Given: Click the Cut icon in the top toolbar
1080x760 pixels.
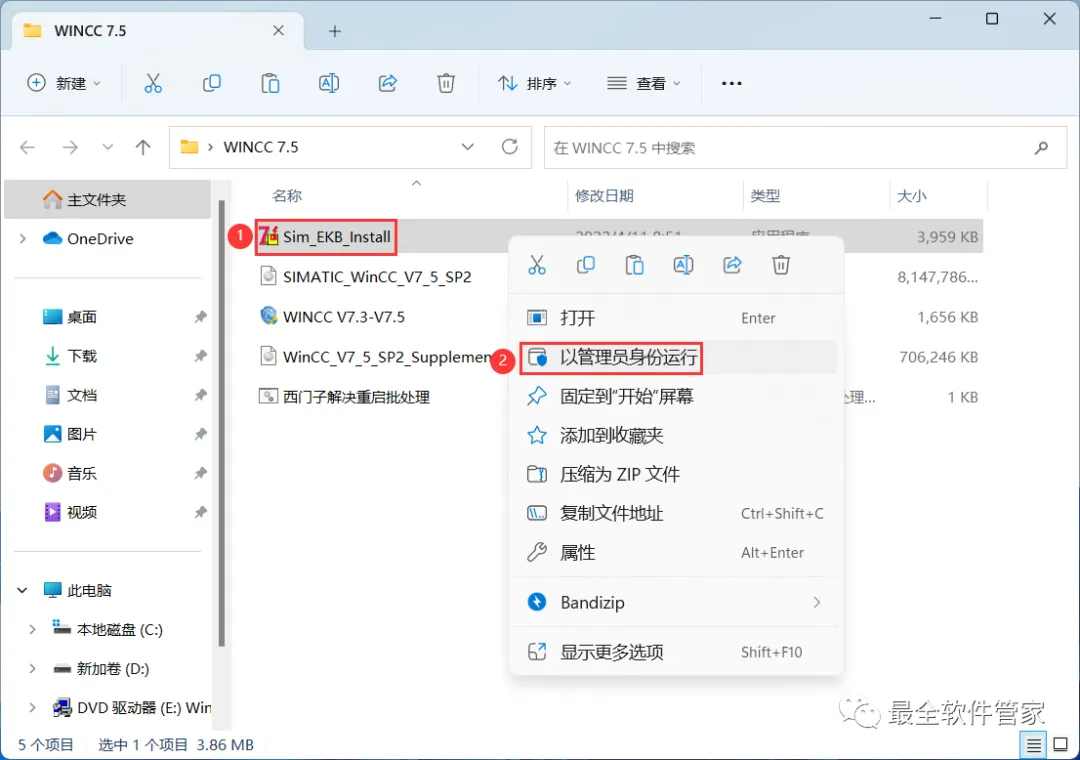Looking at the screenshot, I should click(x=153, y=83).
